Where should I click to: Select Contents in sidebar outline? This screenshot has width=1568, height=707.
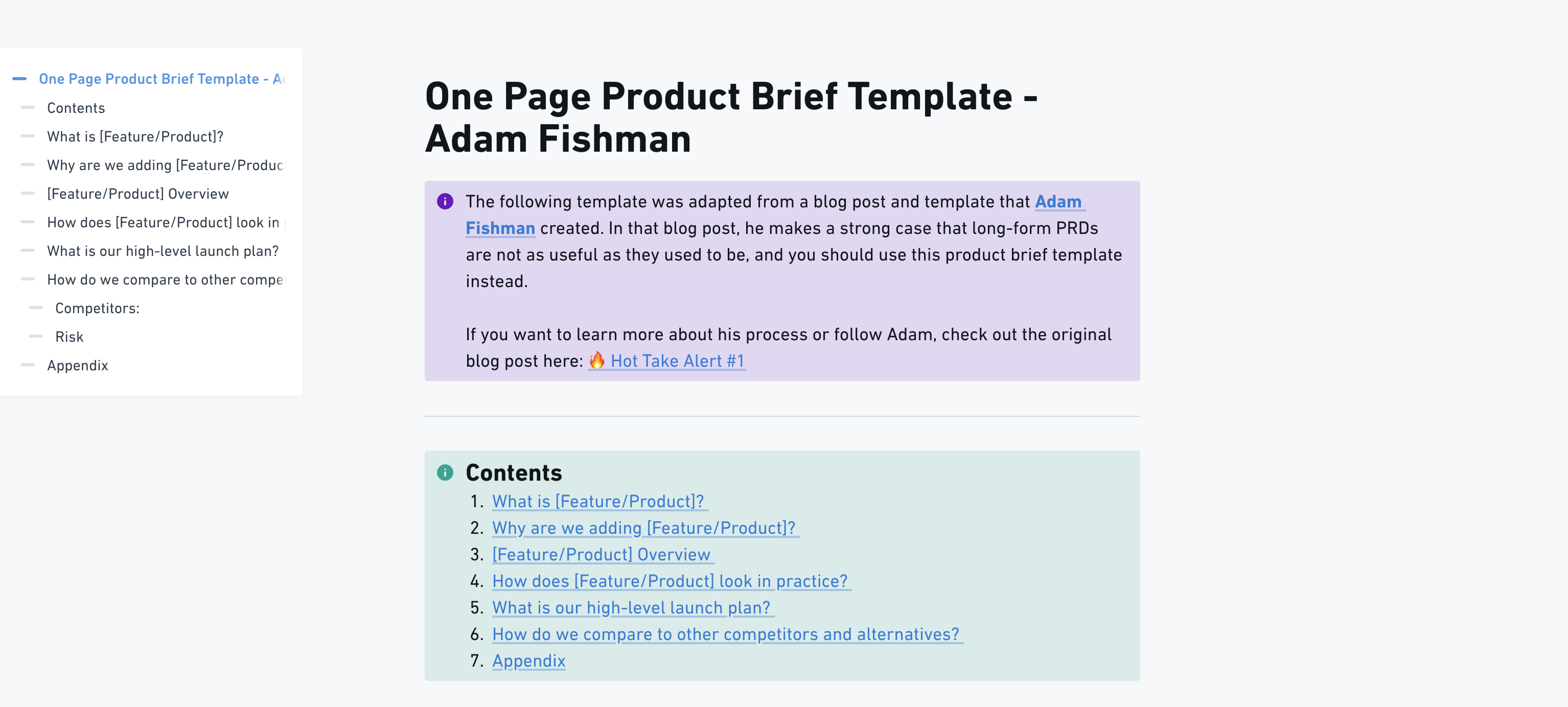click(76, 108)
